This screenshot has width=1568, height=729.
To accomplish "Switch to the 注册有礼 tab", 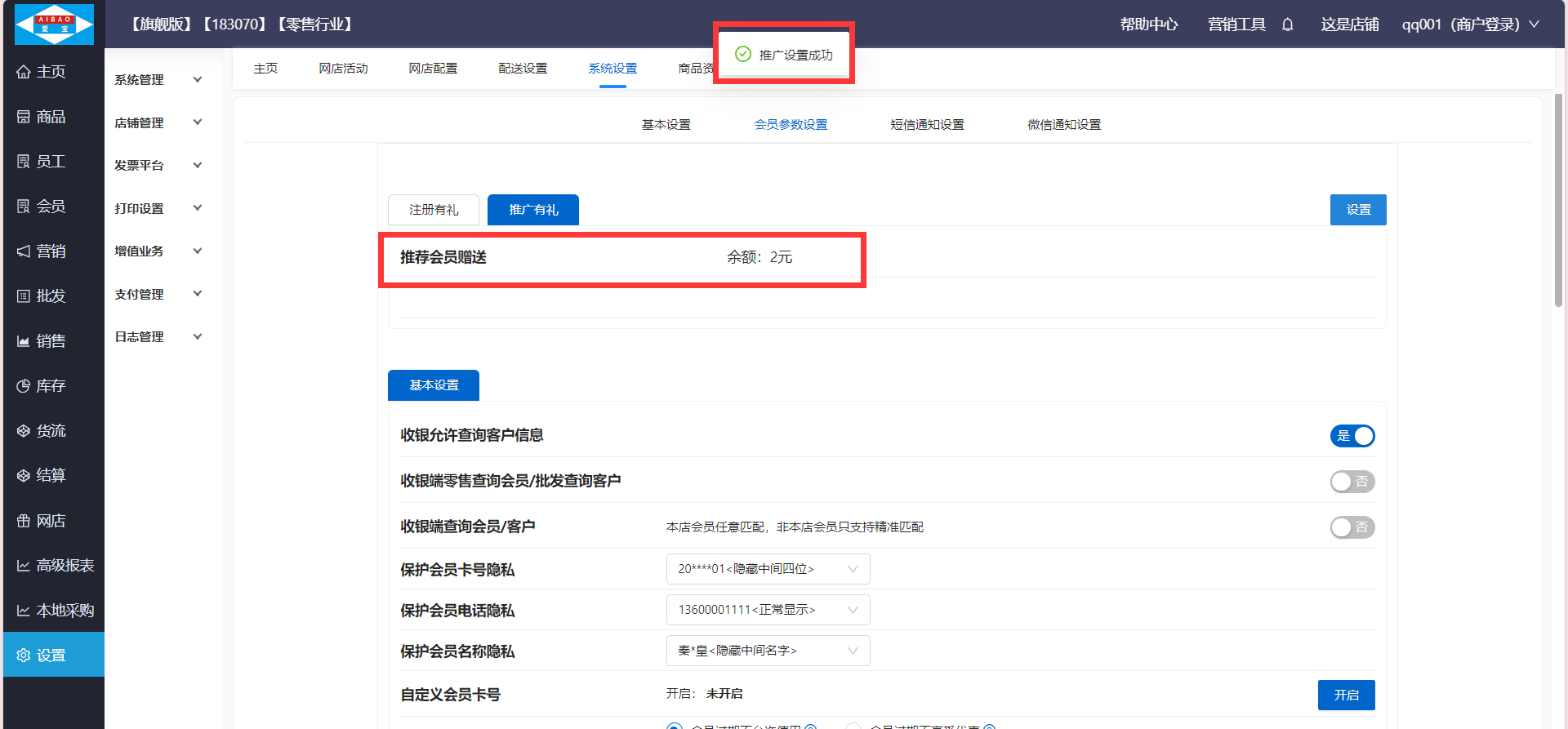I will [x=434, y=210].
